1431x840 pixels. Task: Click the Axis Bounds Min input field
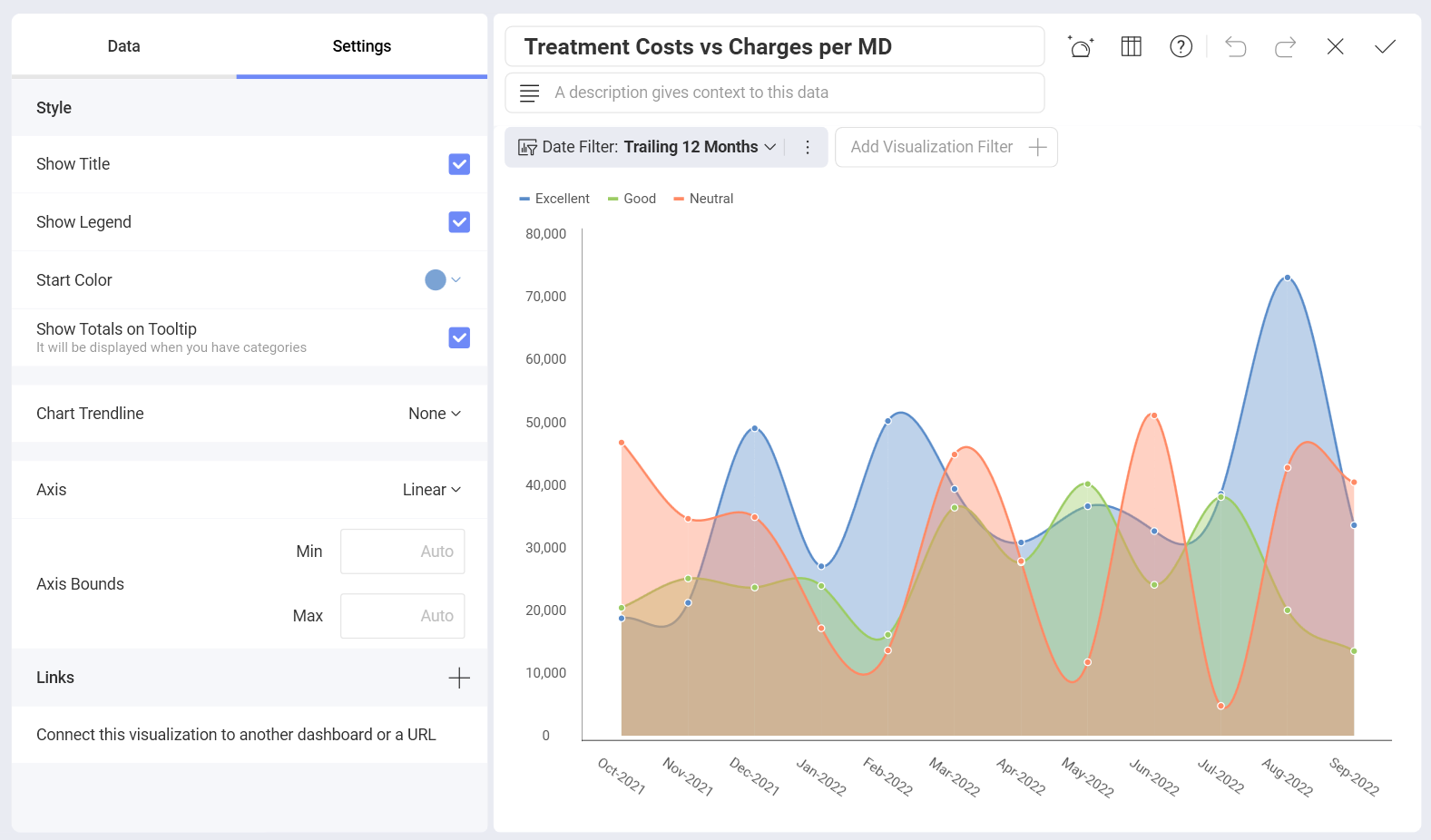[402, 552]
